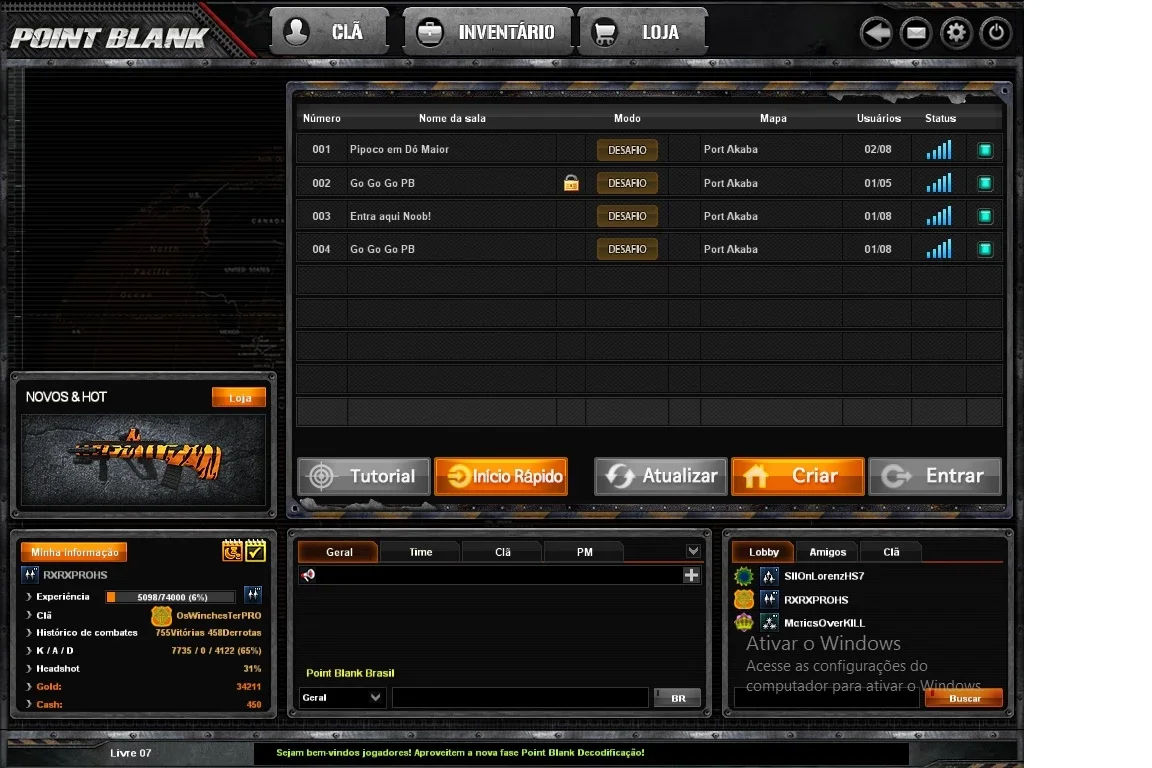Switch to the Geral chat tab

(339, 552)
